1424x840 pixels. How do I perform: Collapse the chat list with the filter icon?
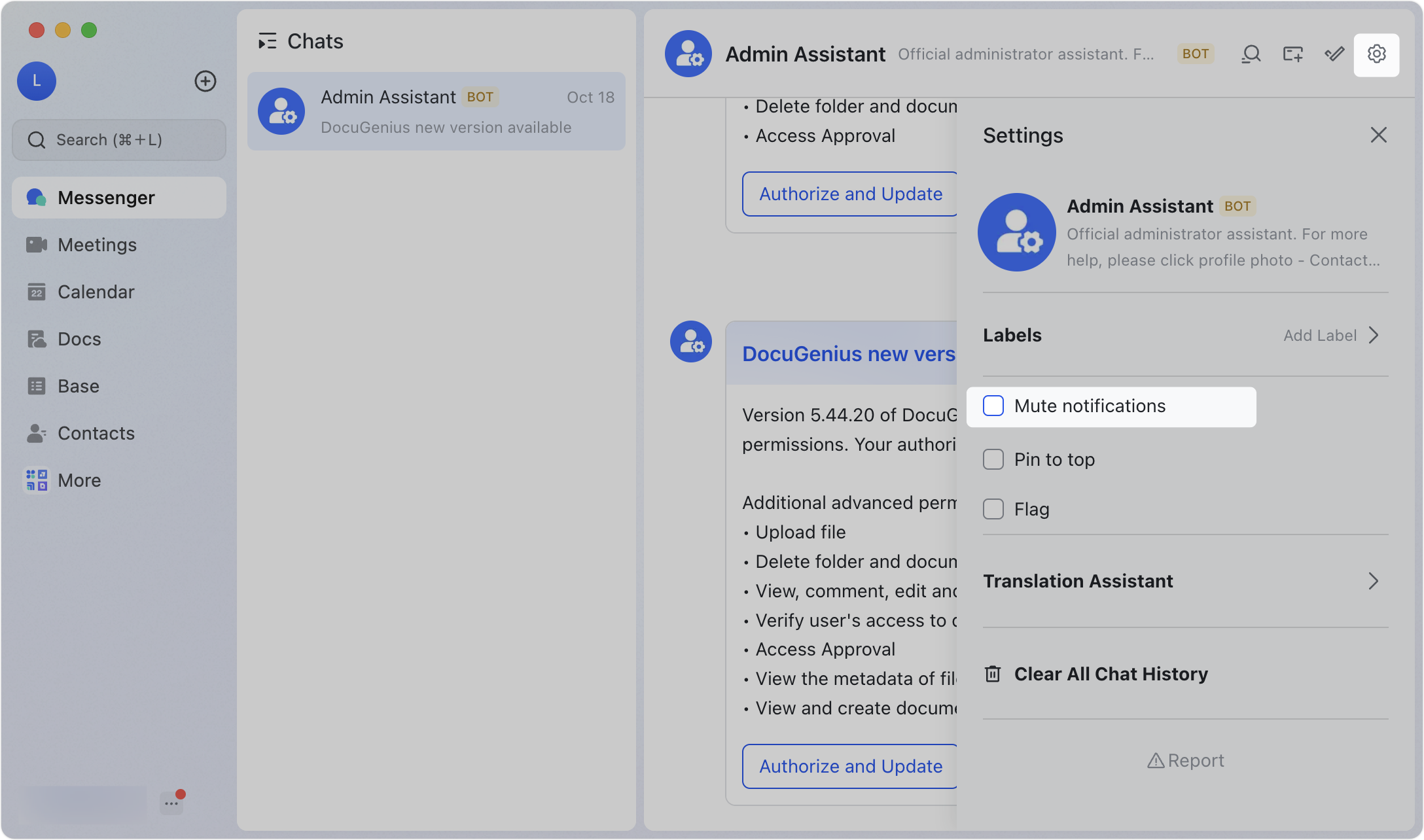[267, 41]
